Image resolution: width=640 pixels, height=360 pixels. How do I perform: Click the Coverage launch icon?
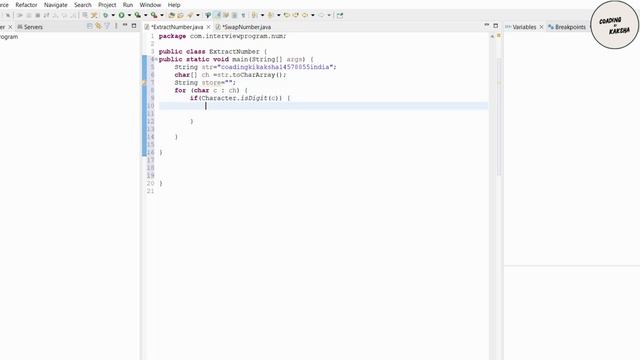tap(138, 15)
